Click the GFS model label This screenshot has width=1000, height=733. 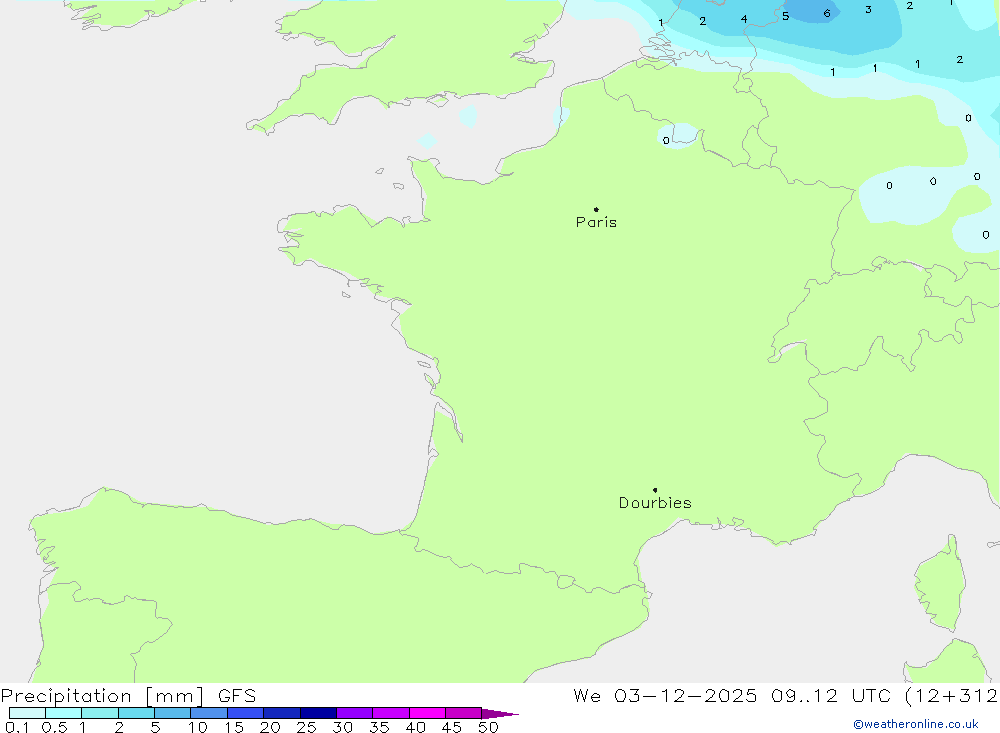(237, 696)
